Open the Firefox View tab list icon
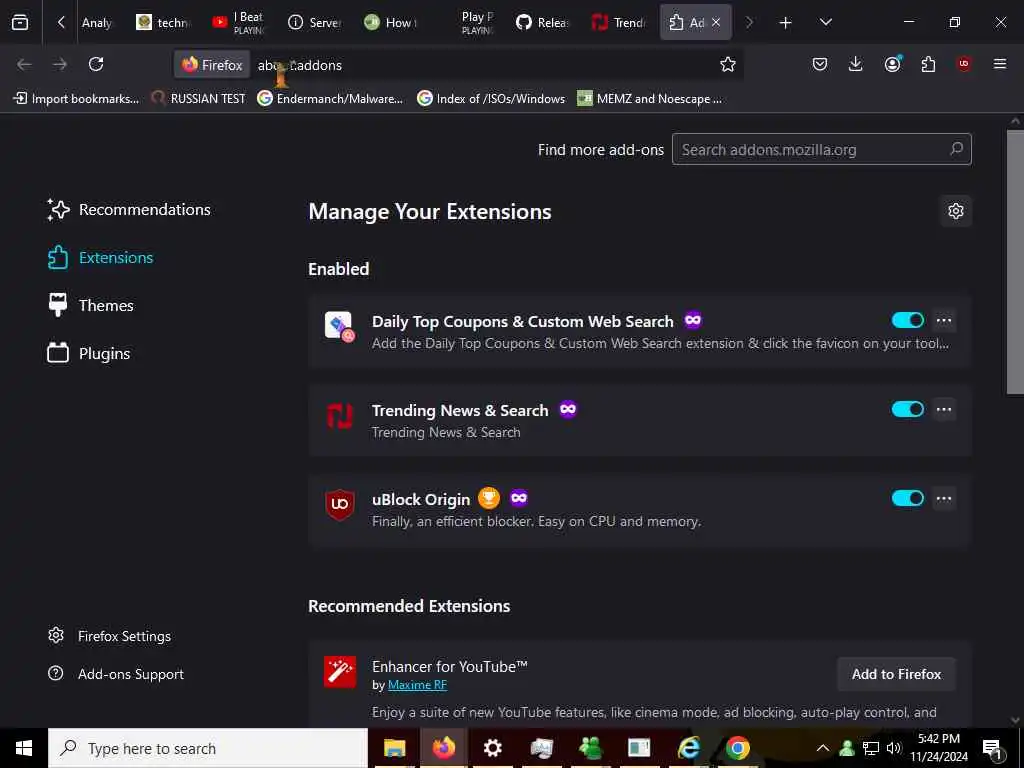 click(20, 22)
